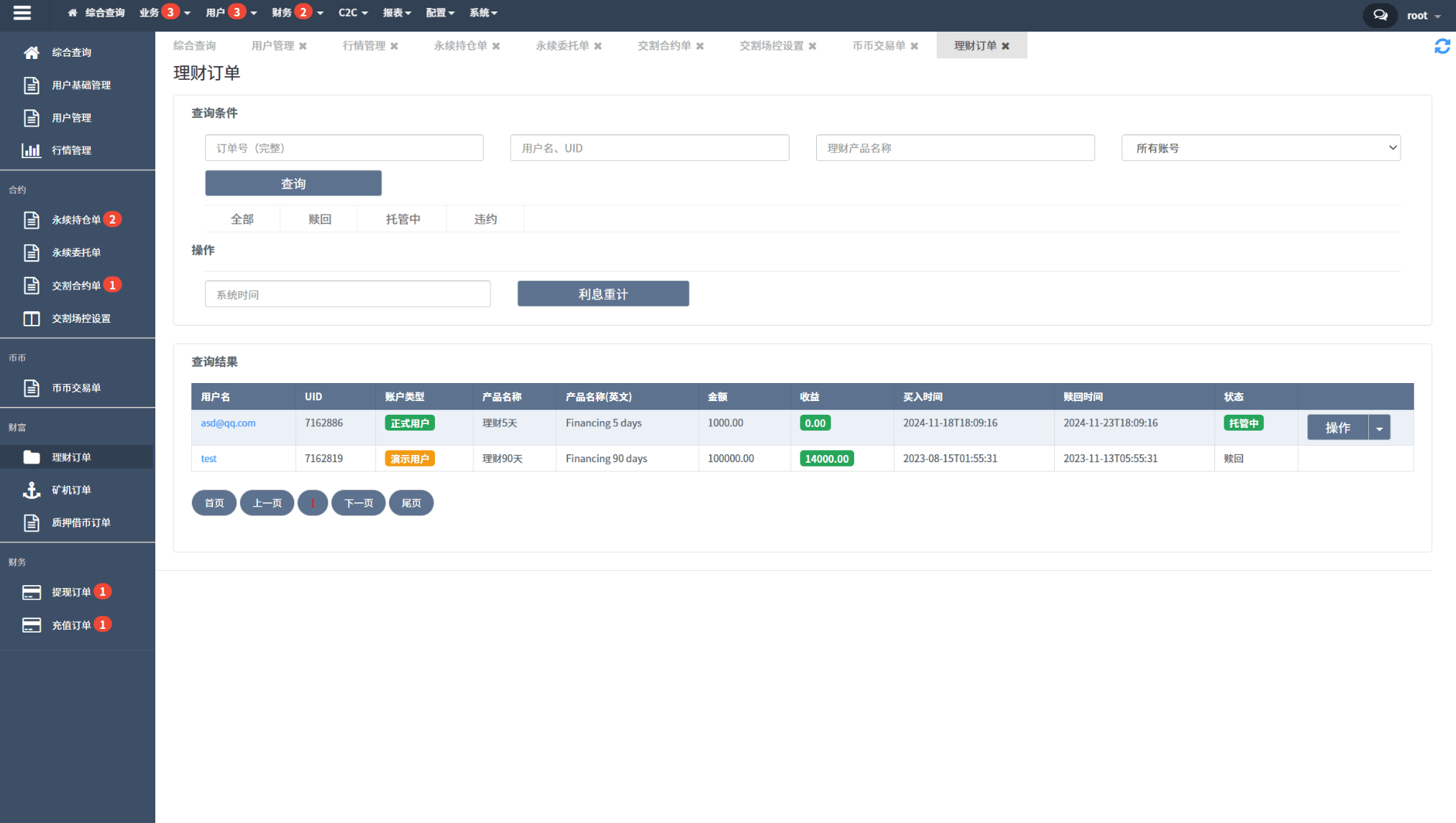The width and height of the screenshot is (1456, 823).
Task: Click the 币币交易单 document icon
Action: tap(32, 388)
